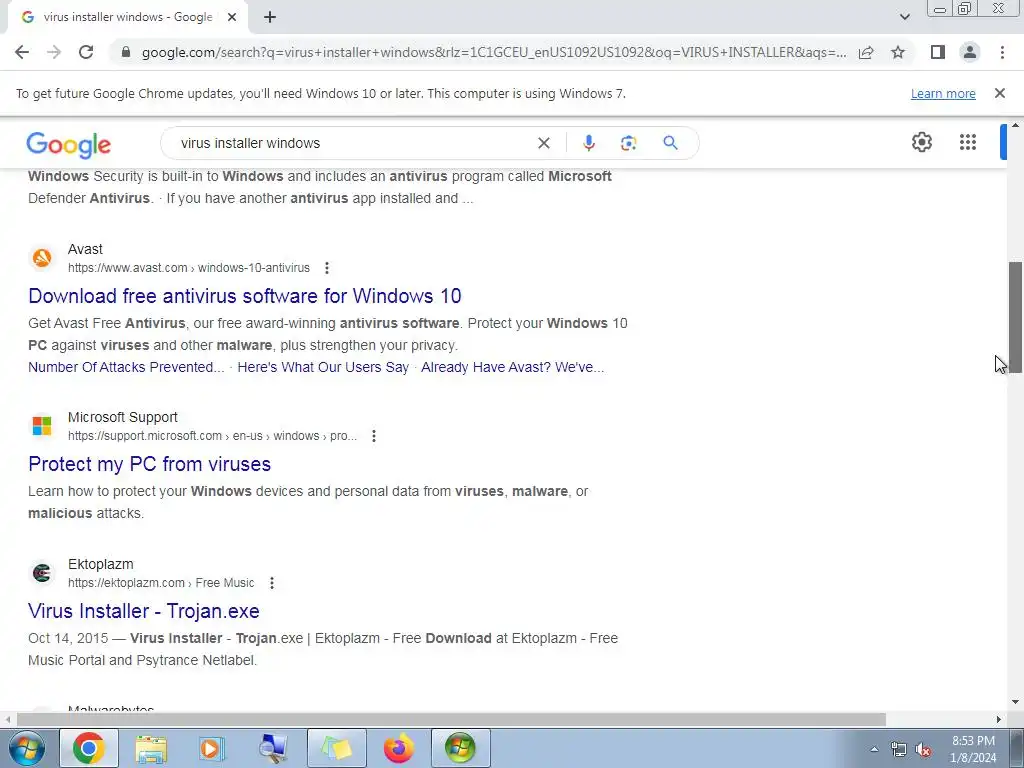
Task: Open the Chrome profile menu
Action: (x=970, y=52)
